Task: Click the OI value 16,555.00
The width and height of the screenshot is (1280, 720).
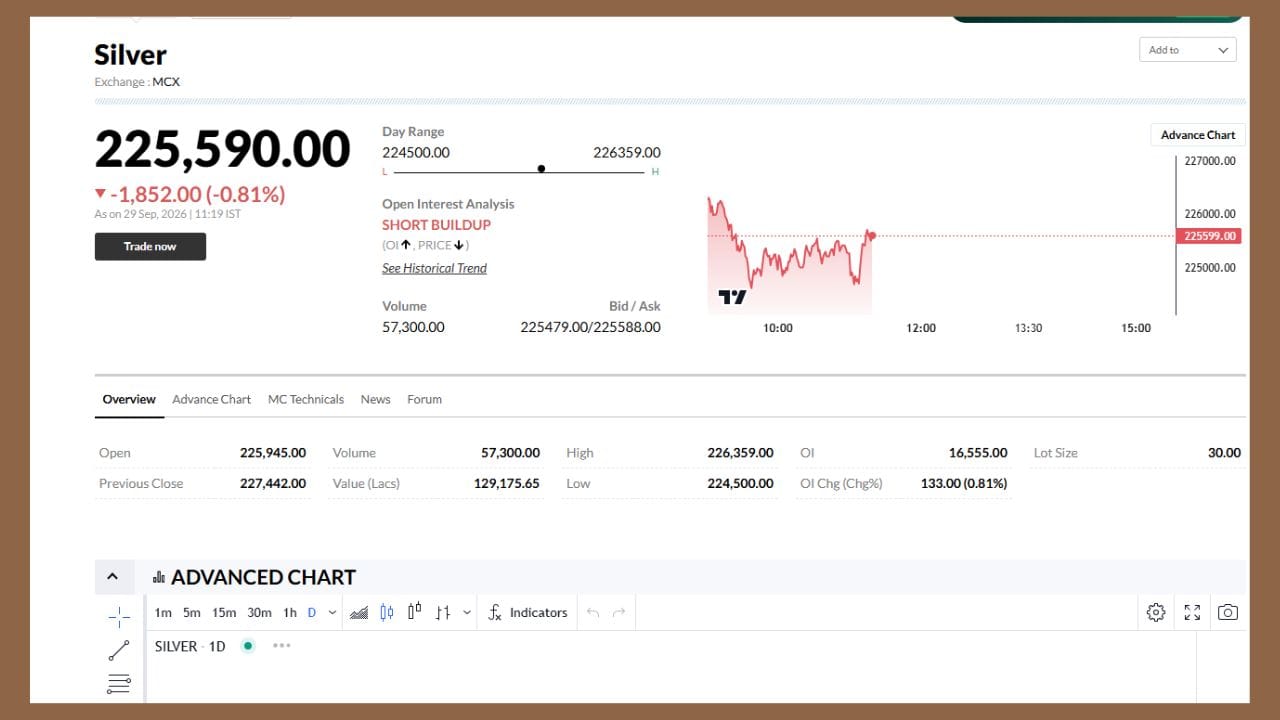Action: point(978,453)
